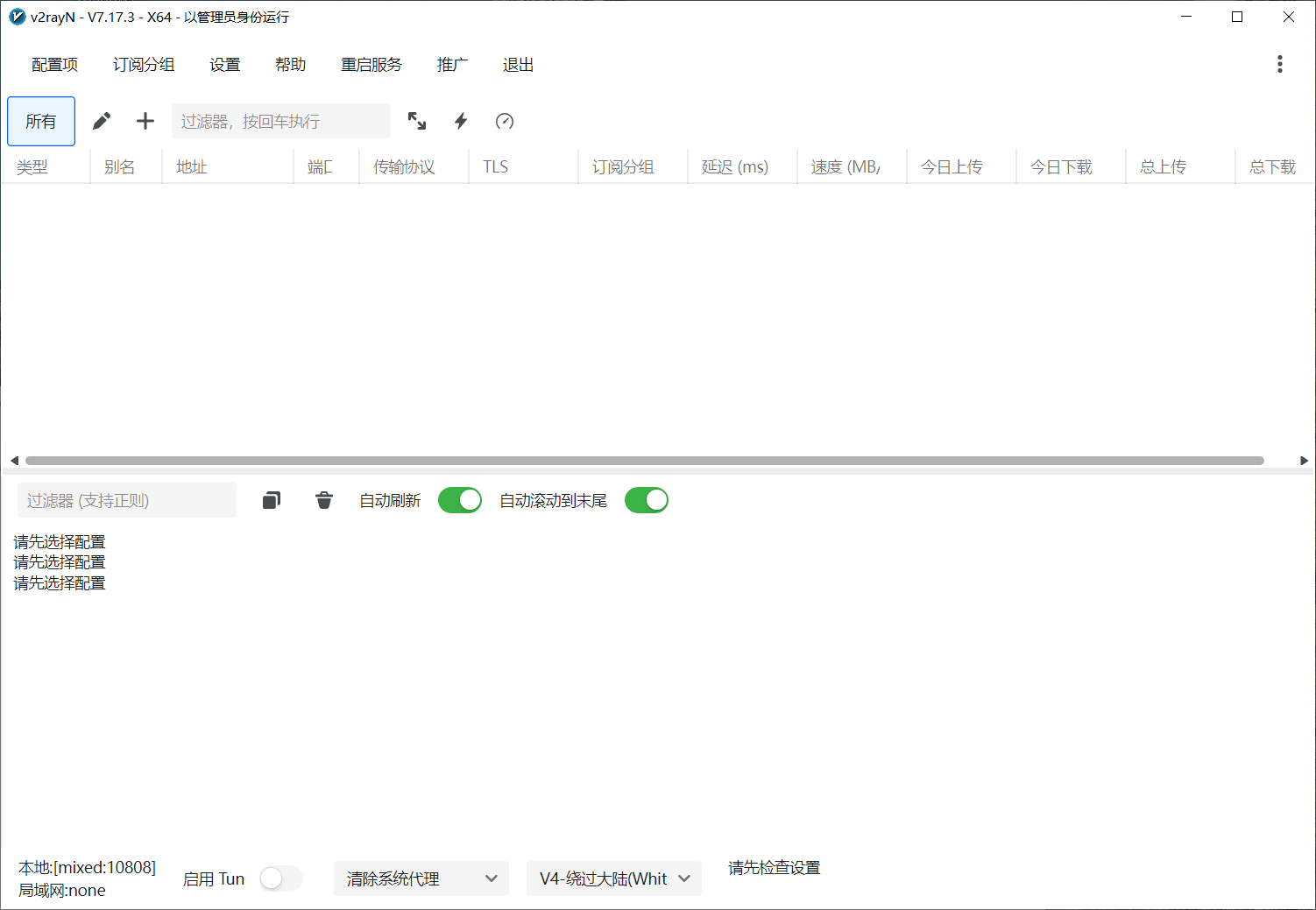The width and height of the screenshot is (1316, 910).
Task: Focus the log filter regex input field
Action: pyautogui.click(x=127, y=500)
